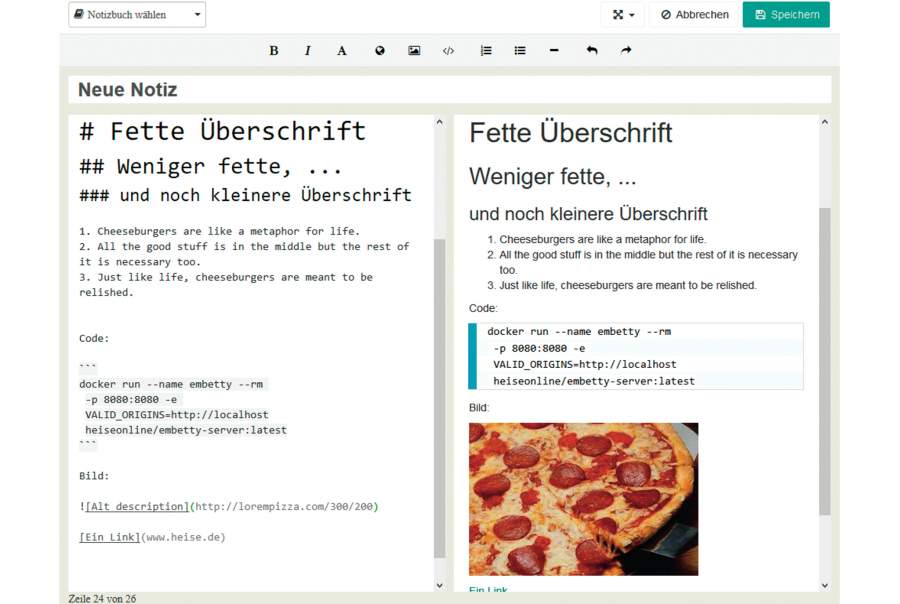This screenshot has height=604, width=900.
Task: Click 'http://lorempizza.com/300/200' URL in the editor
Action: [x=284, y=506]
